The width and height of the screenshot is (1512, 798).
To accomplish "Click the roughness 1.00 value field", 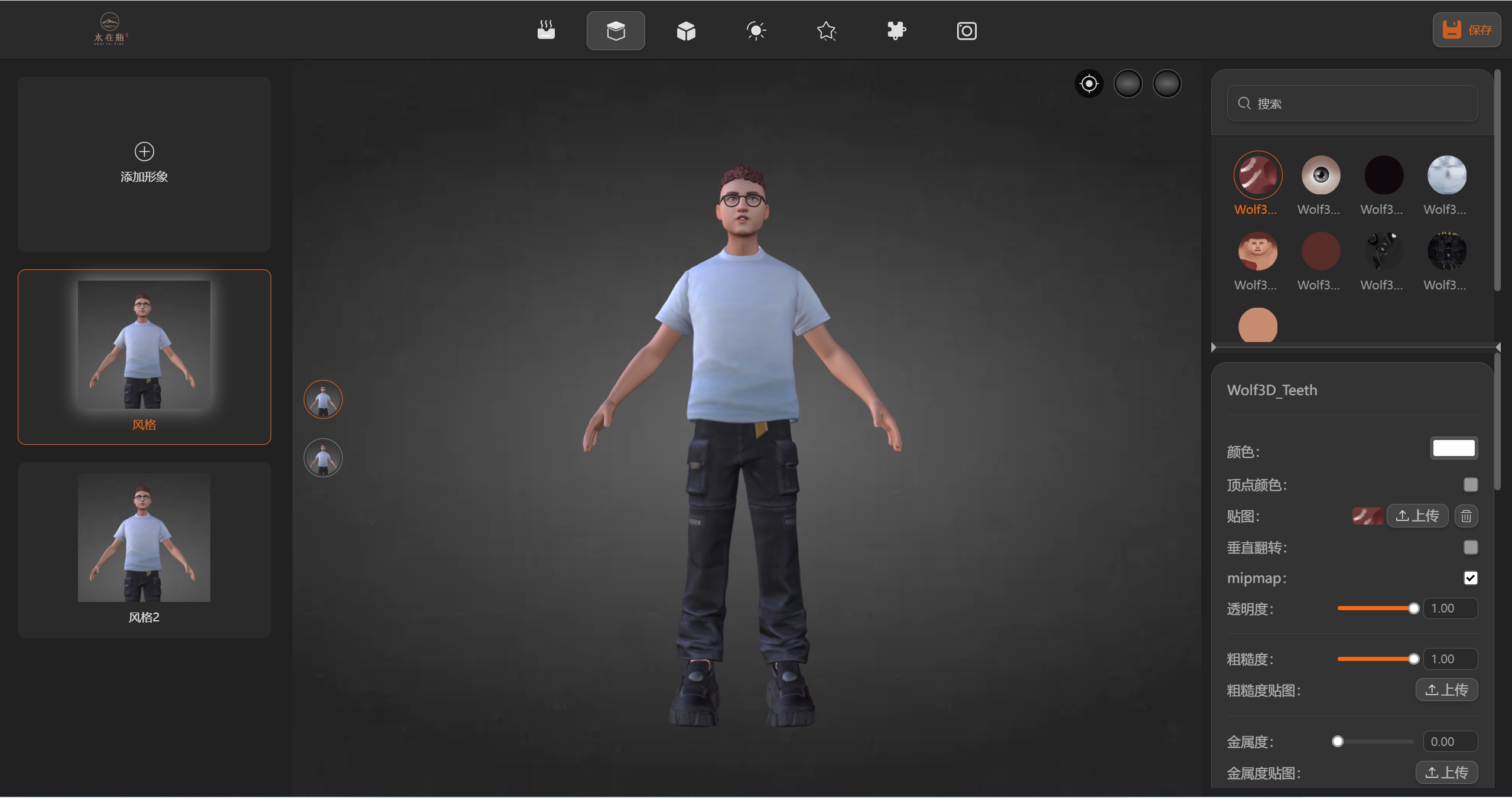I will 1451,659.
